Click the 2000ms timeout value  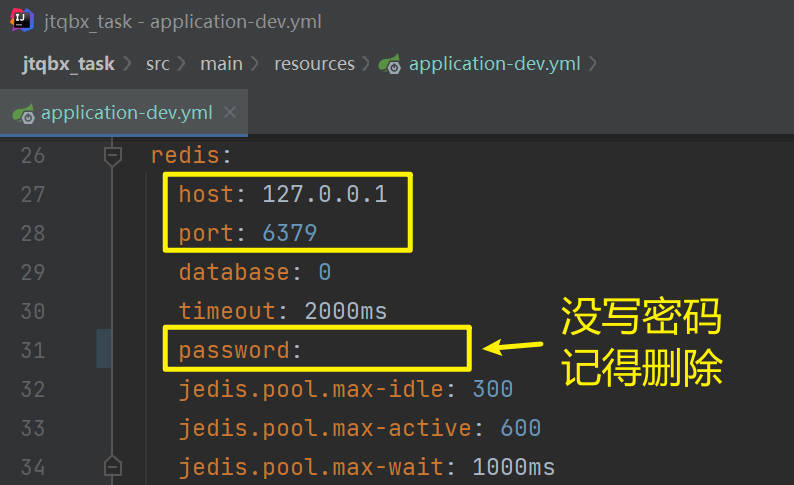[346, 311]
